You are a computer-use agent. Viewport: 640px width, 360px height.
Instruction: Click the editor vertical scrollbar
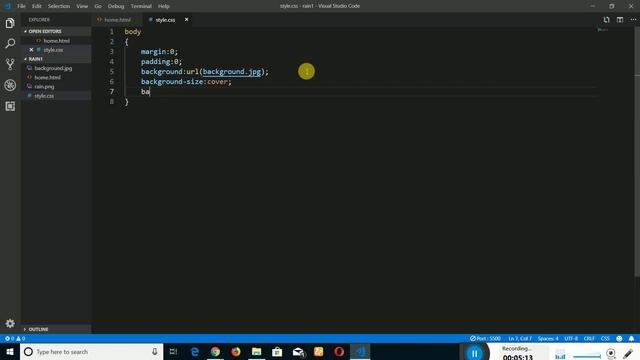tap(637, 153)
